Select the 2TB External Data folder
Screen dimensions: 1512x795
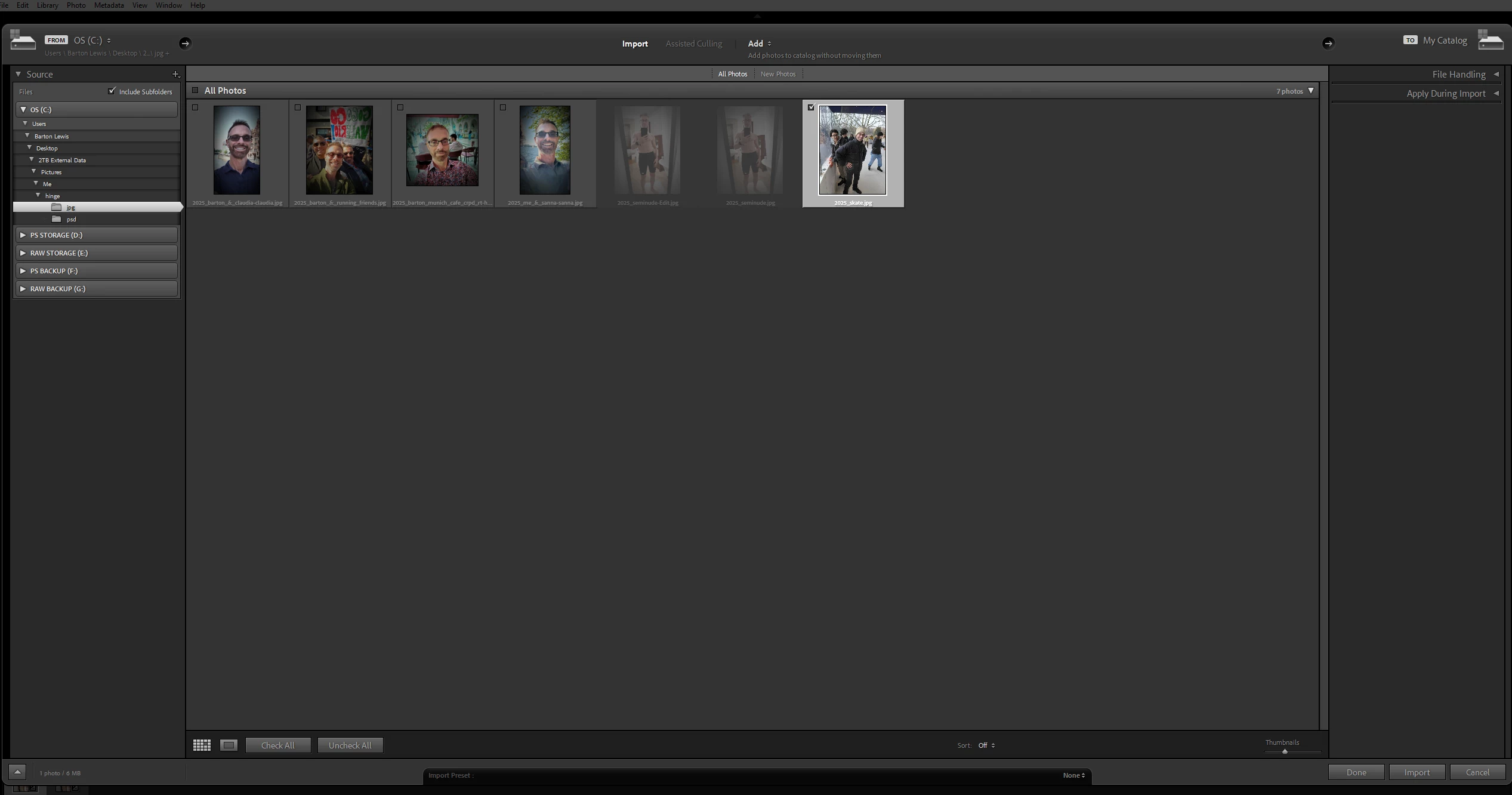pyautogui.click(x=97, y=159)
